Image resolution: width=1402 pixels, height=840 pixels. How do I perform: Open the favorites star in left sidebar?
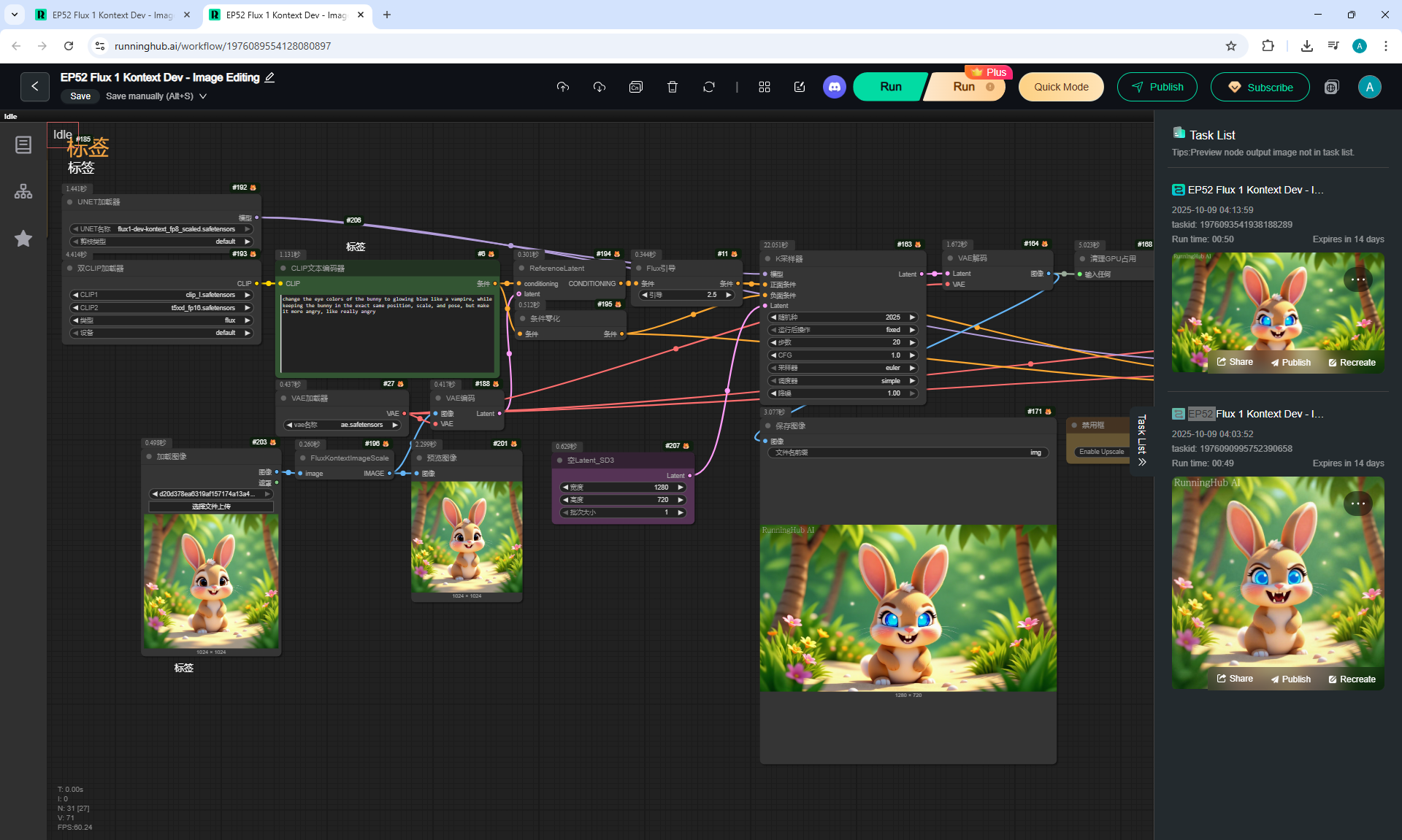[x=23, y=239]
